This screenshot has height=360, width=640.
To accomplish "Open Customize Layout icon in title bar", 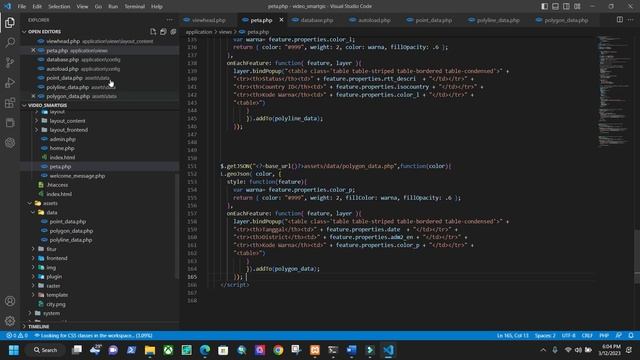I will click(577, 6).
